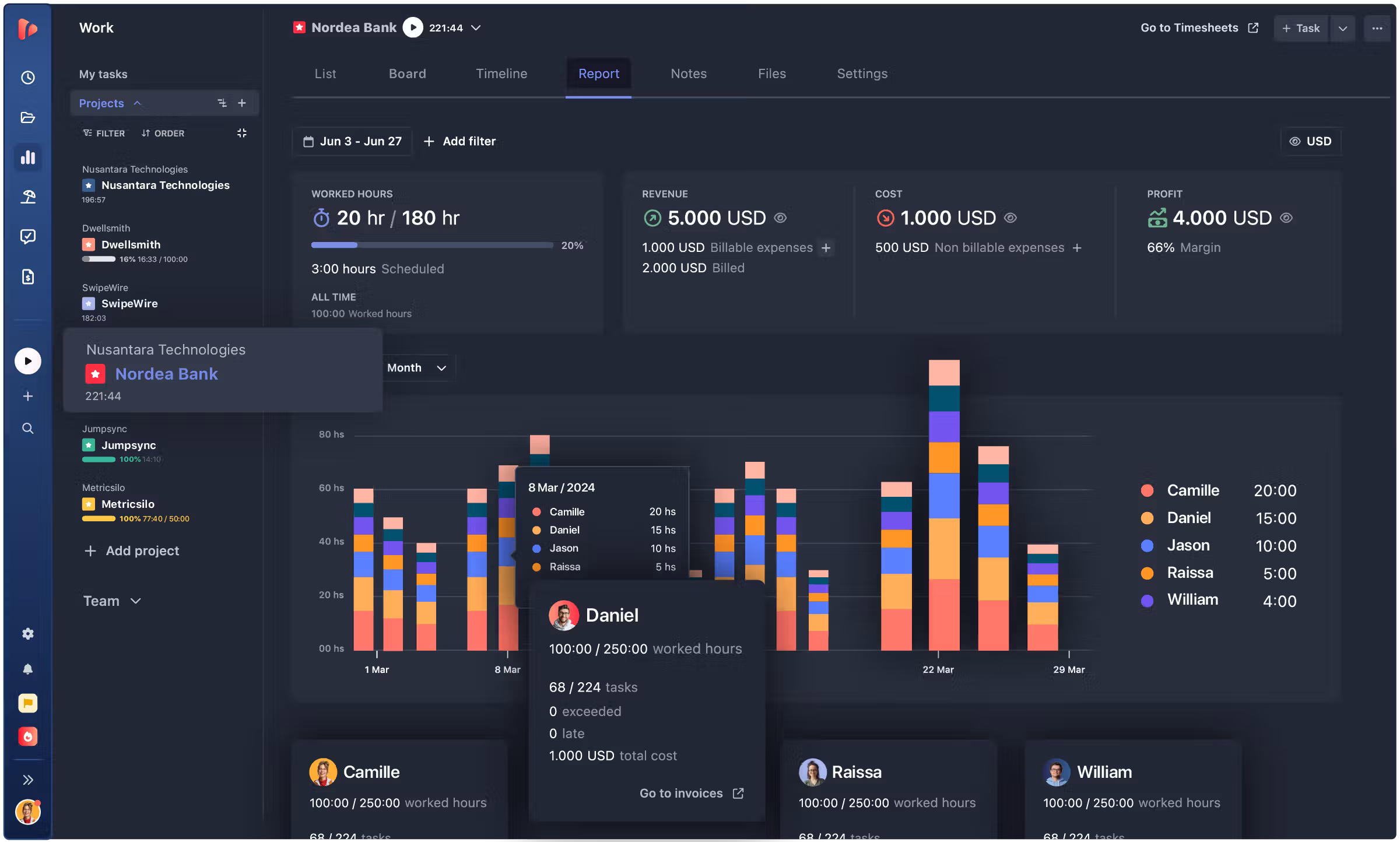
Task: Toggle visibility of cost 1.000 USD
Action: tap(1010, 217)
